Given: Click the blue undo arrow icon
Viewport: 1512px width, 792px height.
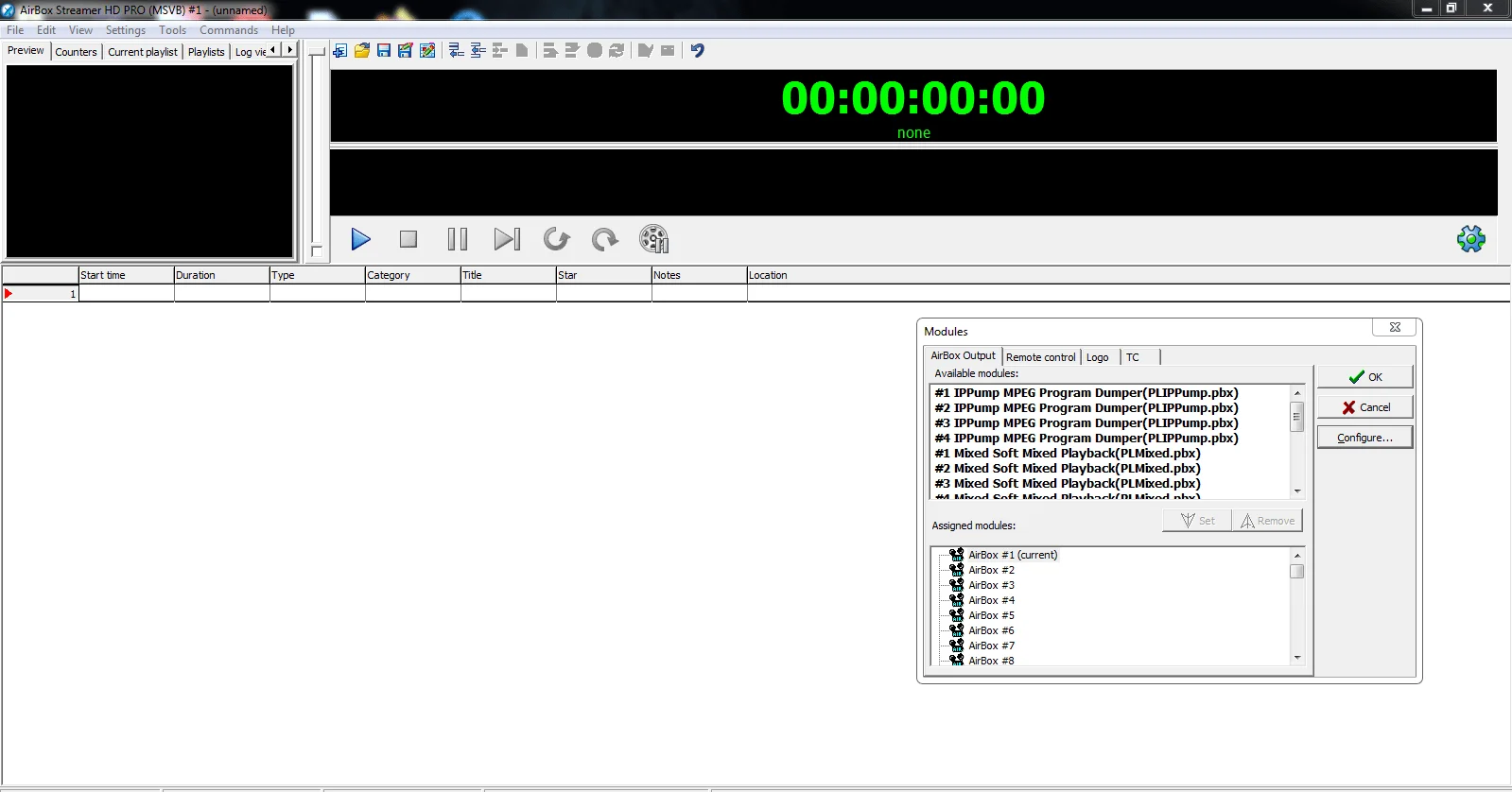Looking at the screenshot, I should (x=697, y=51).
